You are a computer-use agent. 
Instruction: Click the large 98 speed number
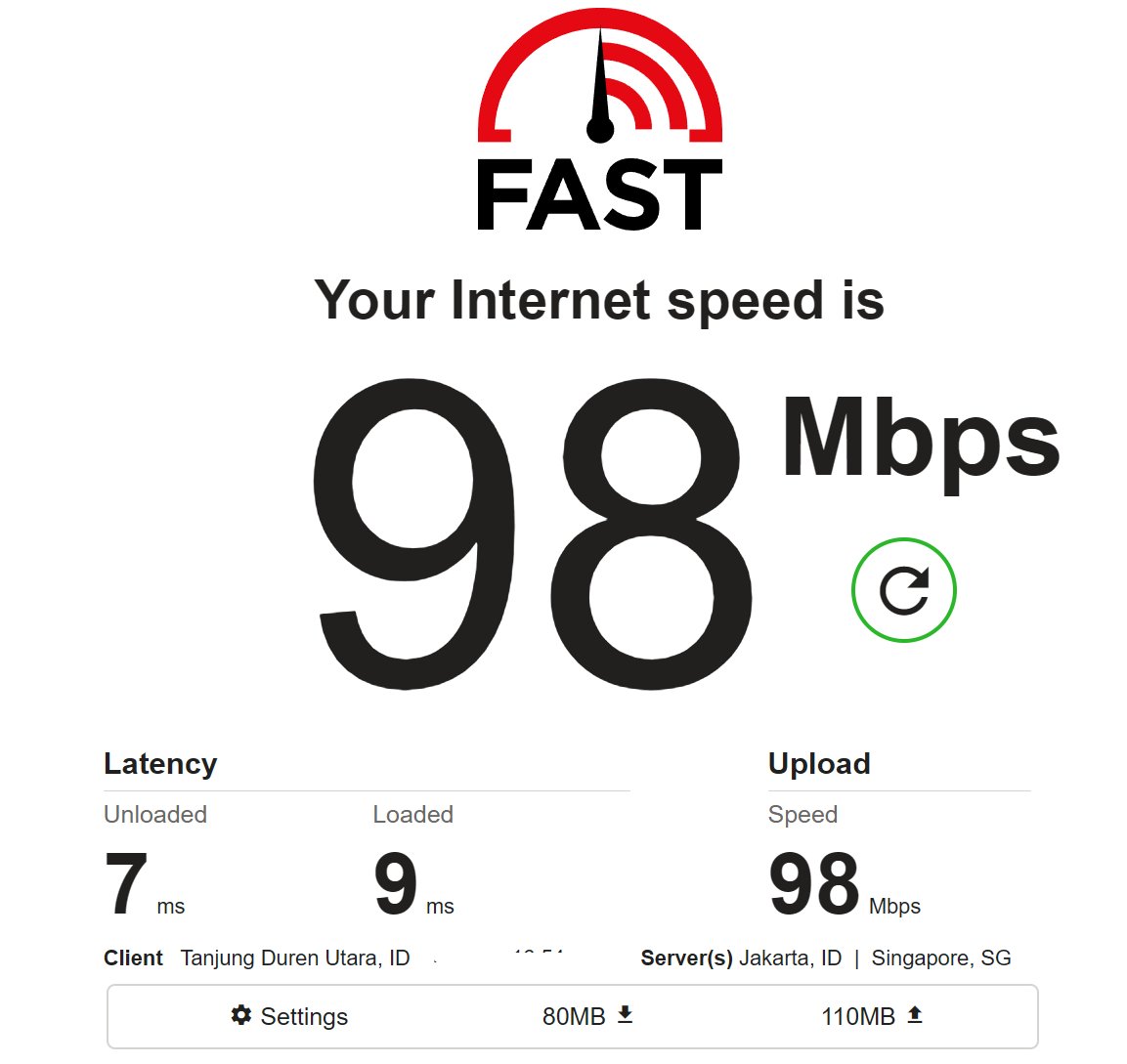click(x=533, y=533)
